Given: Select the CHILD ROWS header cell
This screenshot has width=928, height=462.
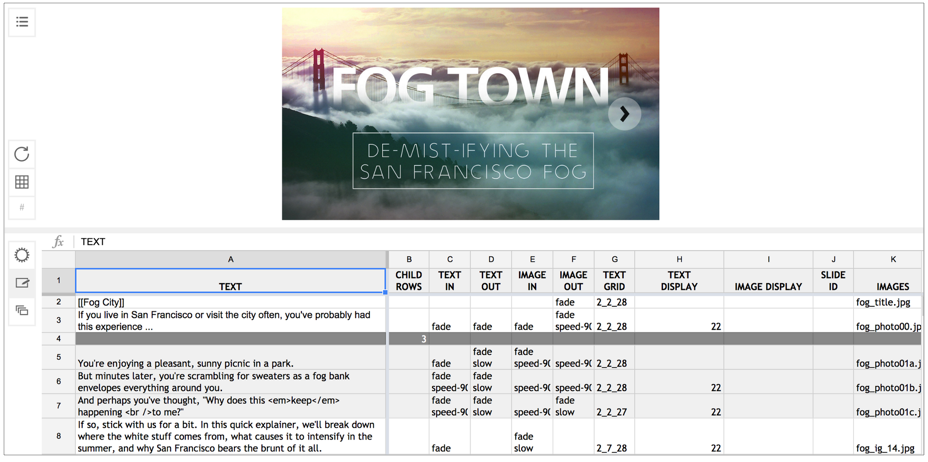Looking at the screenshot, I should pyautogui.click(x=409, y=281).
